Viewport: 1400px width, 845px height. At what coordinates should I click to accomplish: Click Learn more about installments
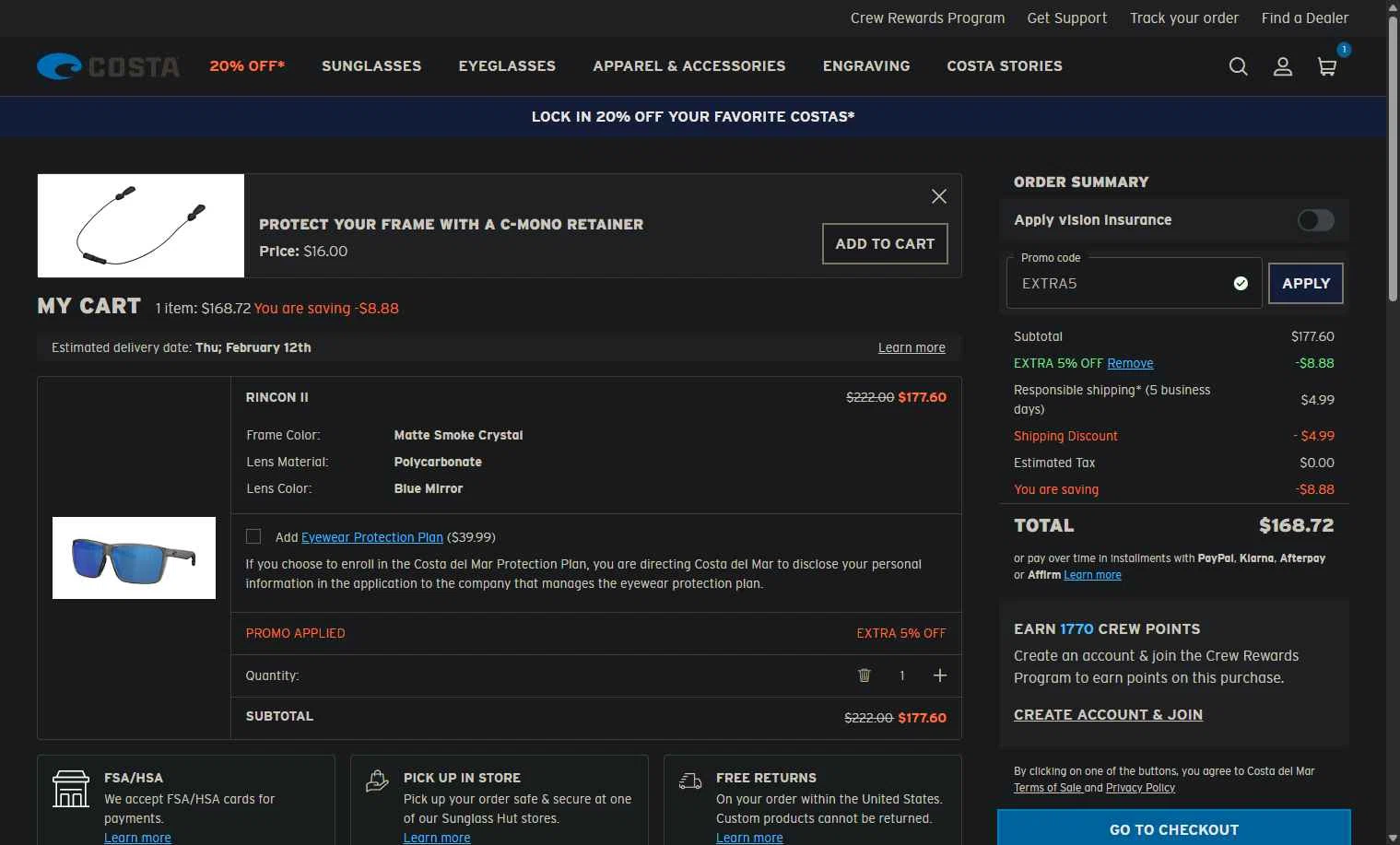(x=1092, y=575)
